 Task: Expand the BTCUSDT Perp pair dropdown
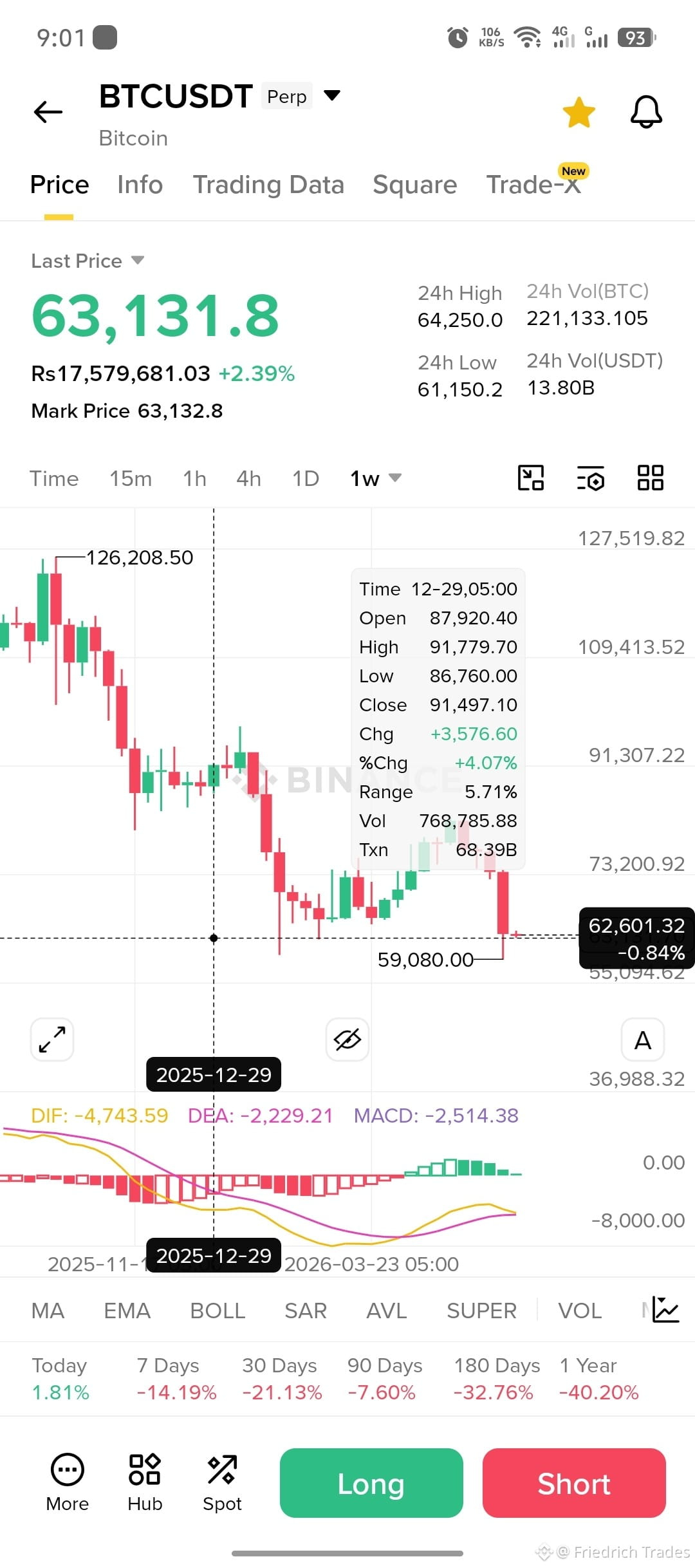coord(332,96)
